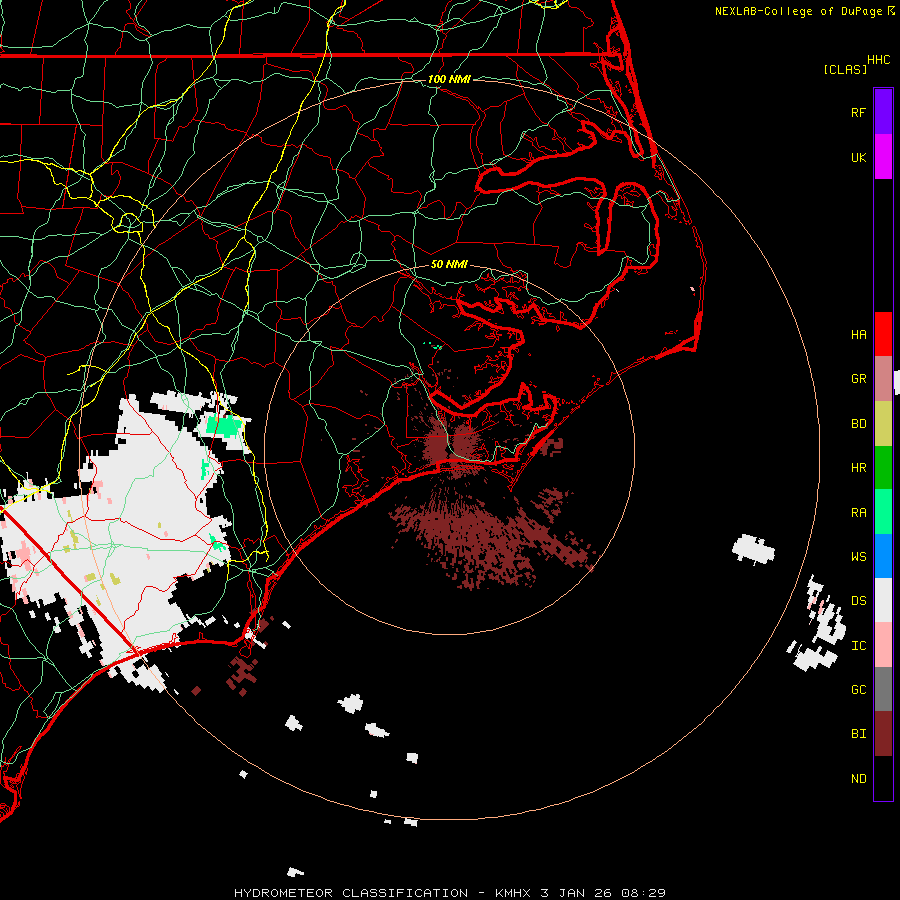Click the IC legend label
Screen dimensions: 900x900
point(858,646)
